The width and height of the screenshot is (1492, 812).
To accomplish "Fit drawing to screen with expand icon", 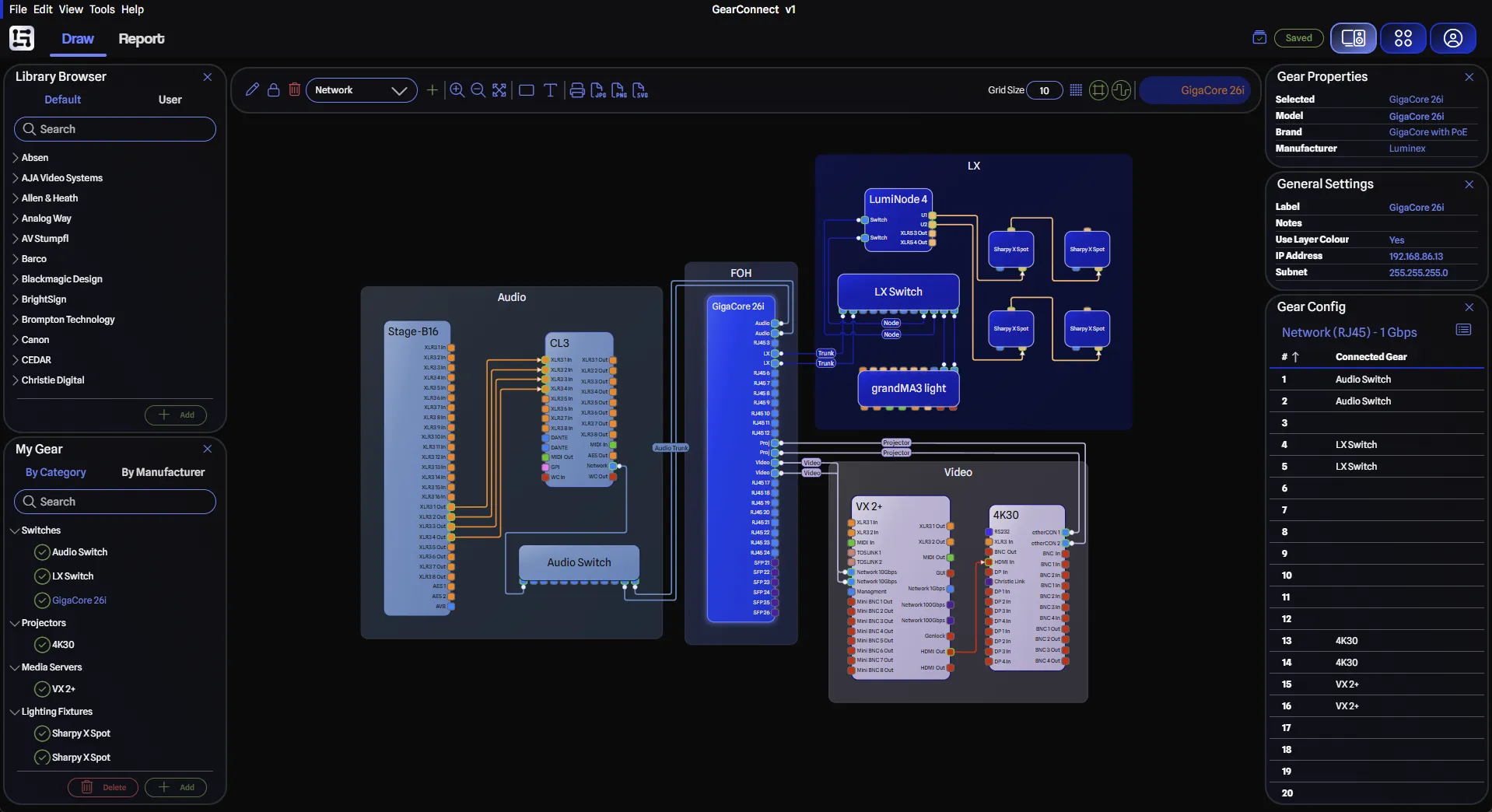I will tap(499, 90).
